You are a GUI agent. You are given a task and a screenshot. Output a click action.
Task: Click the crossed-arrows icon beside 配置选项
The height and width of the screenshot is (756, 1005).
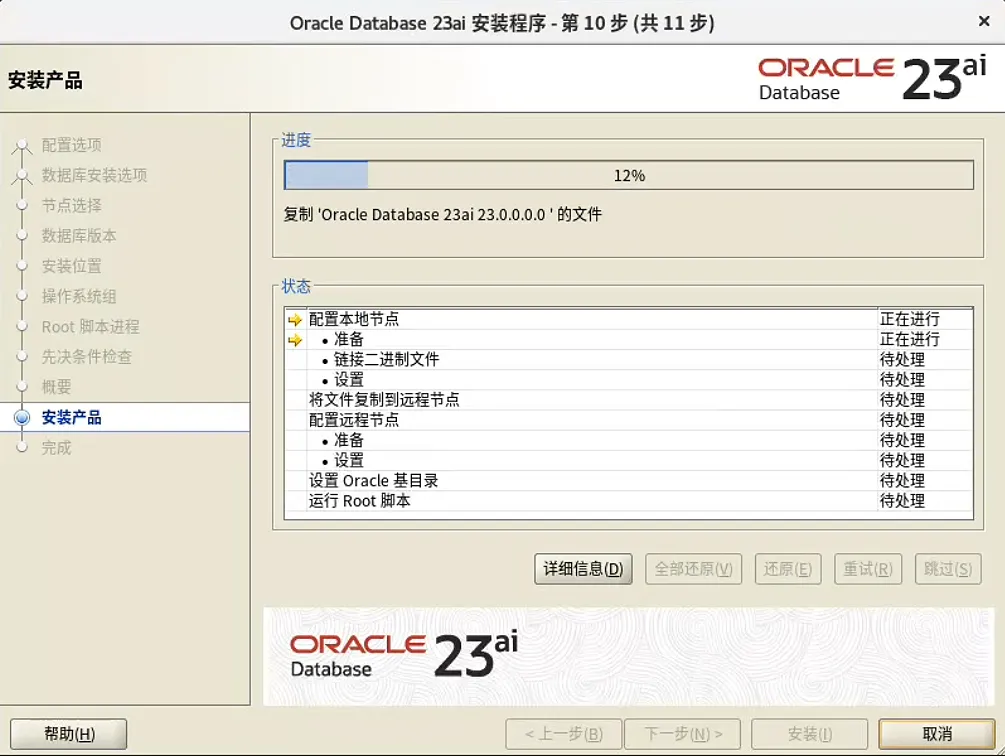pos(20,145)
